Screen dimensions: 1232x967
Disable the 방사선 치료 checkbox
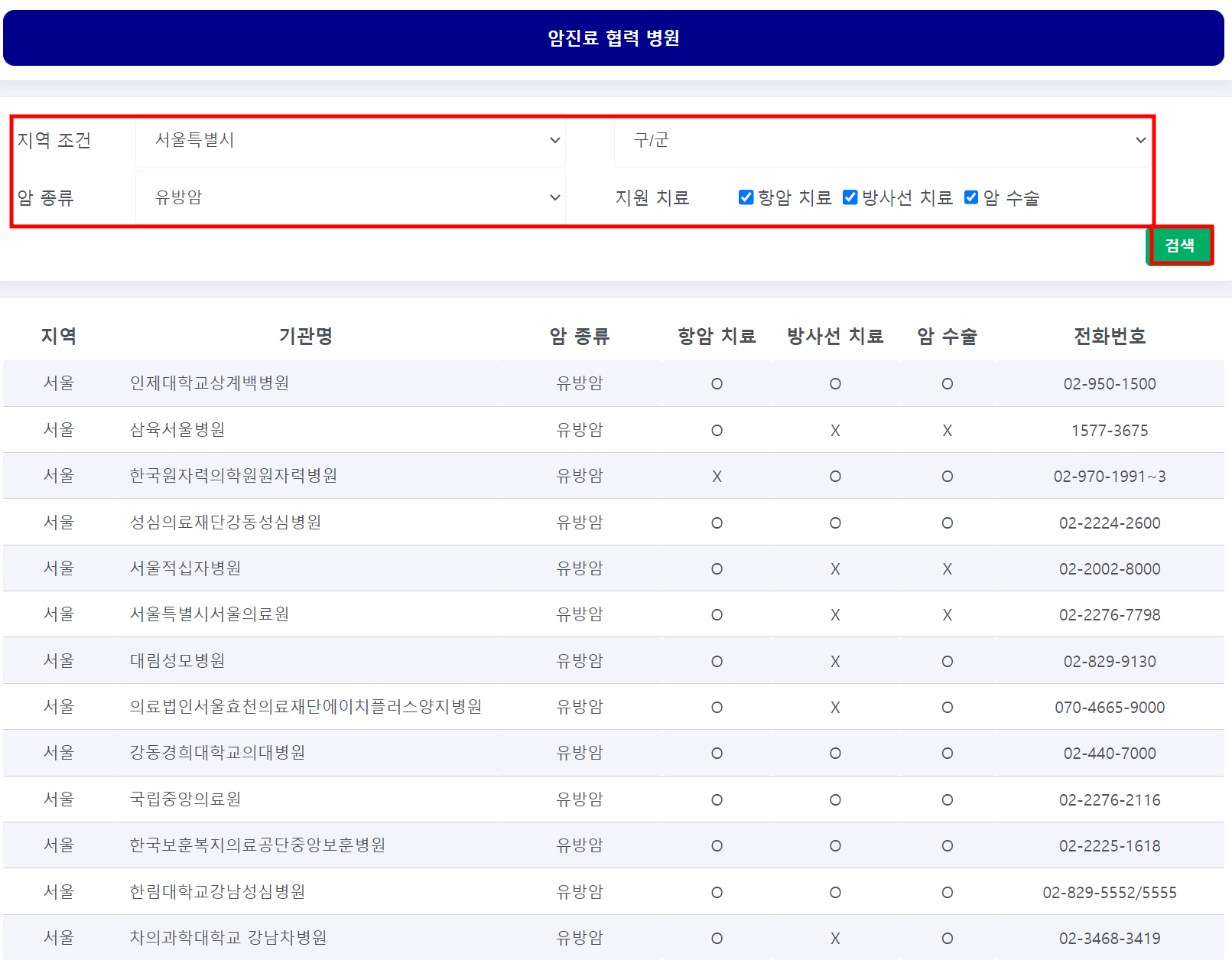(849, 197)
